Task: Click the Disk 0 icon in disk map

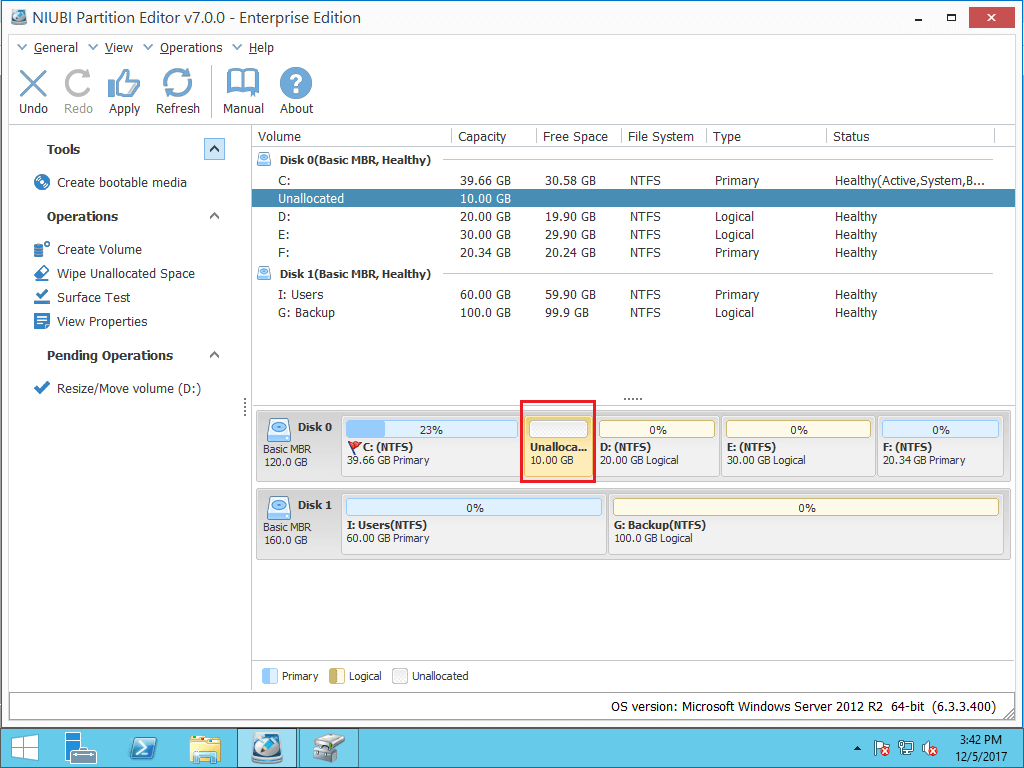Action: 279,429
